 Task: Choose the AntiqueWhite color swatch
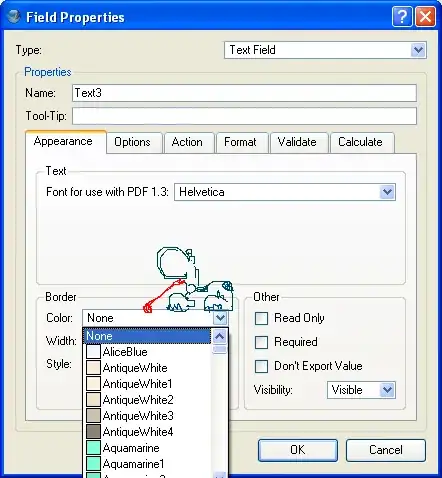coord(93,368)
